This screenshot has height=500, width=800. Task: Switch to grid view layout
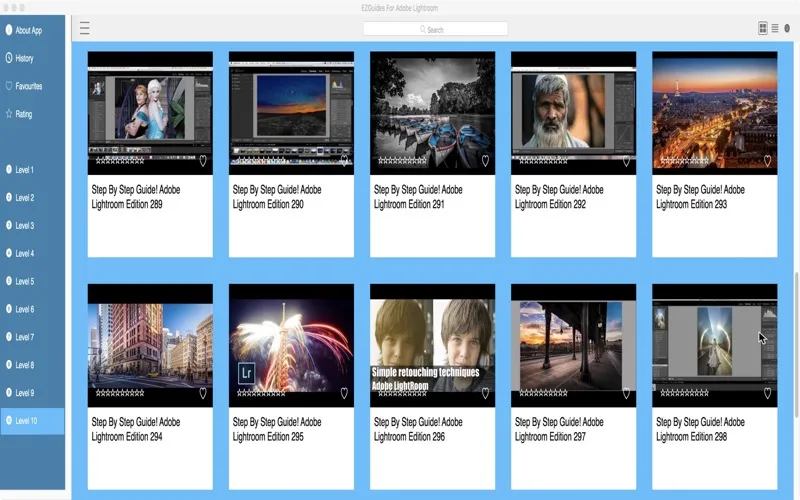point(763,28)
